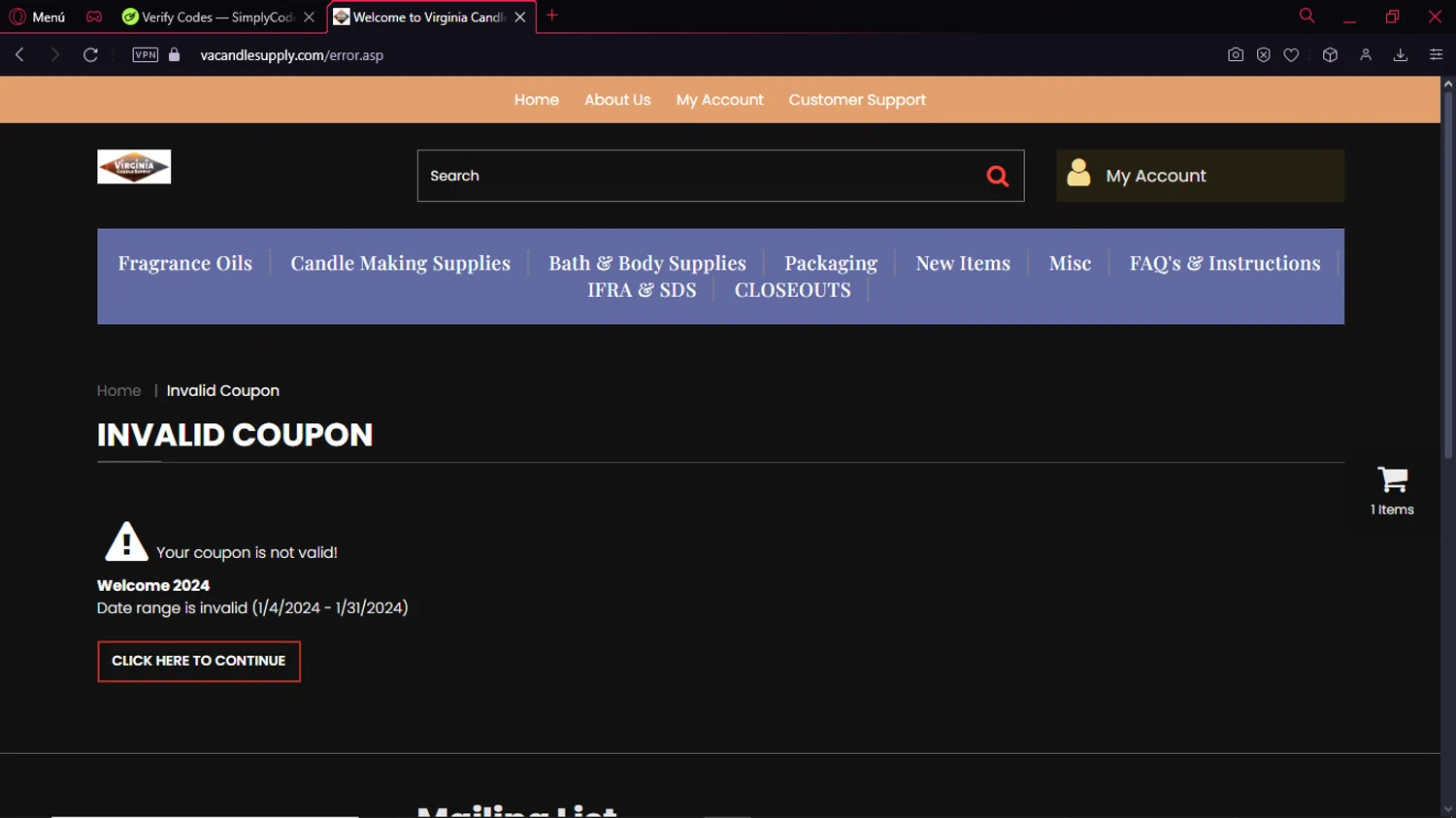The height and width of the screenshot is (818, 1456).
Task: Open the IFRA & SDS menu
Action: point(642,290)
